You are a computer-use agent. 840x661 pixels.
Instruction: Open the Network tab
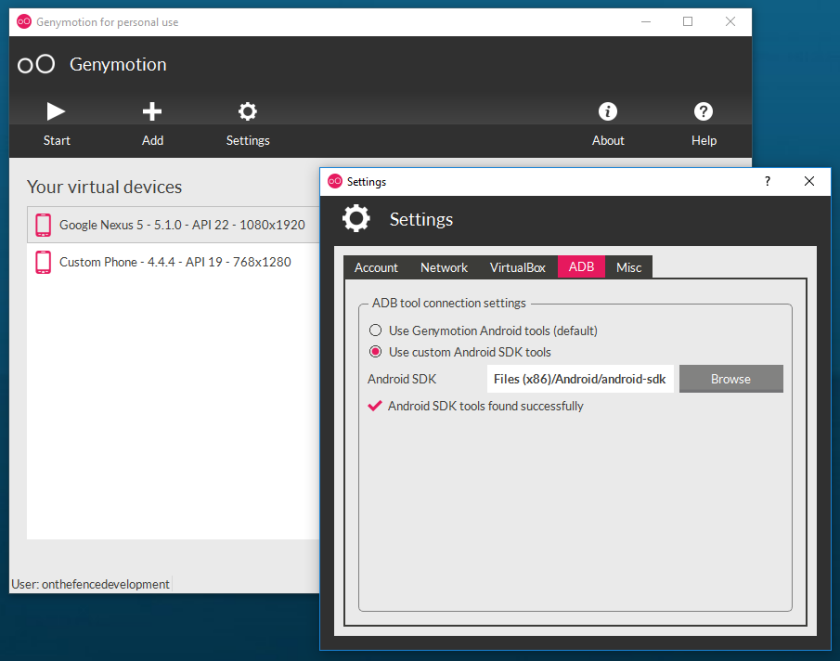[444, 267]
